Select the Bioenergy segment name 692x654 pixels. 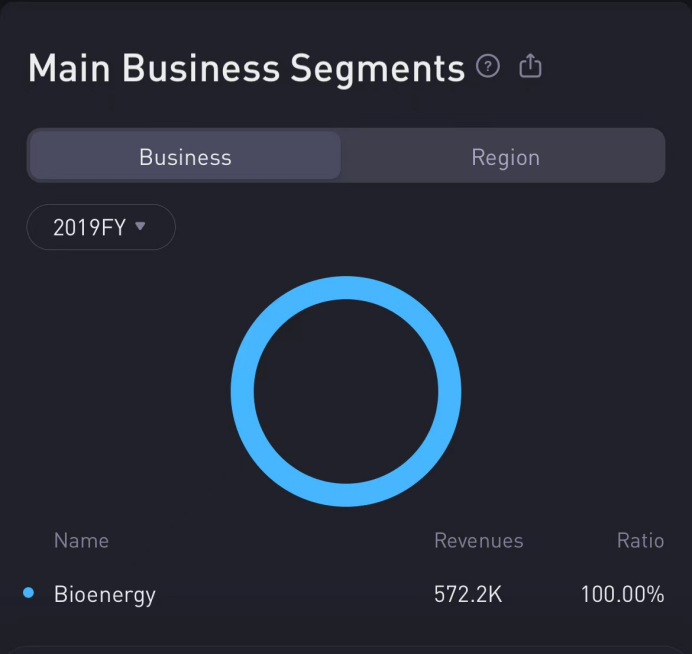(x=105, y=595)
